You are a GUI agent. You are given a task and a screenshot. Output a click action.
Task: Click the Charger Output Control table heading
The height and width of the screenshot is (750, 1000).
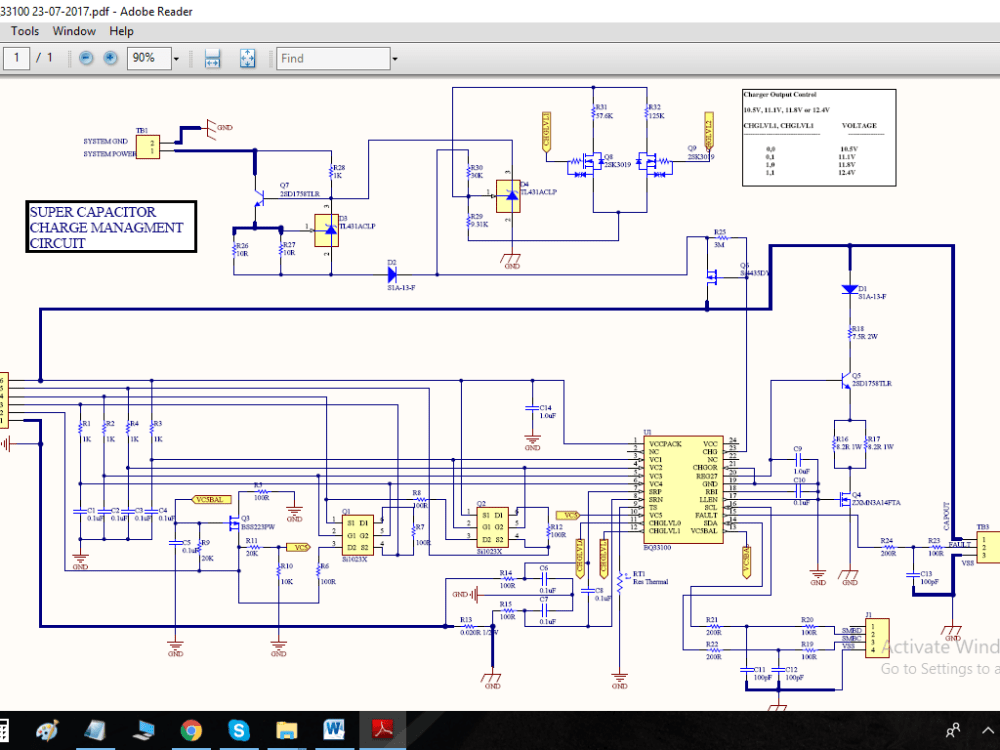click(779, 94)
